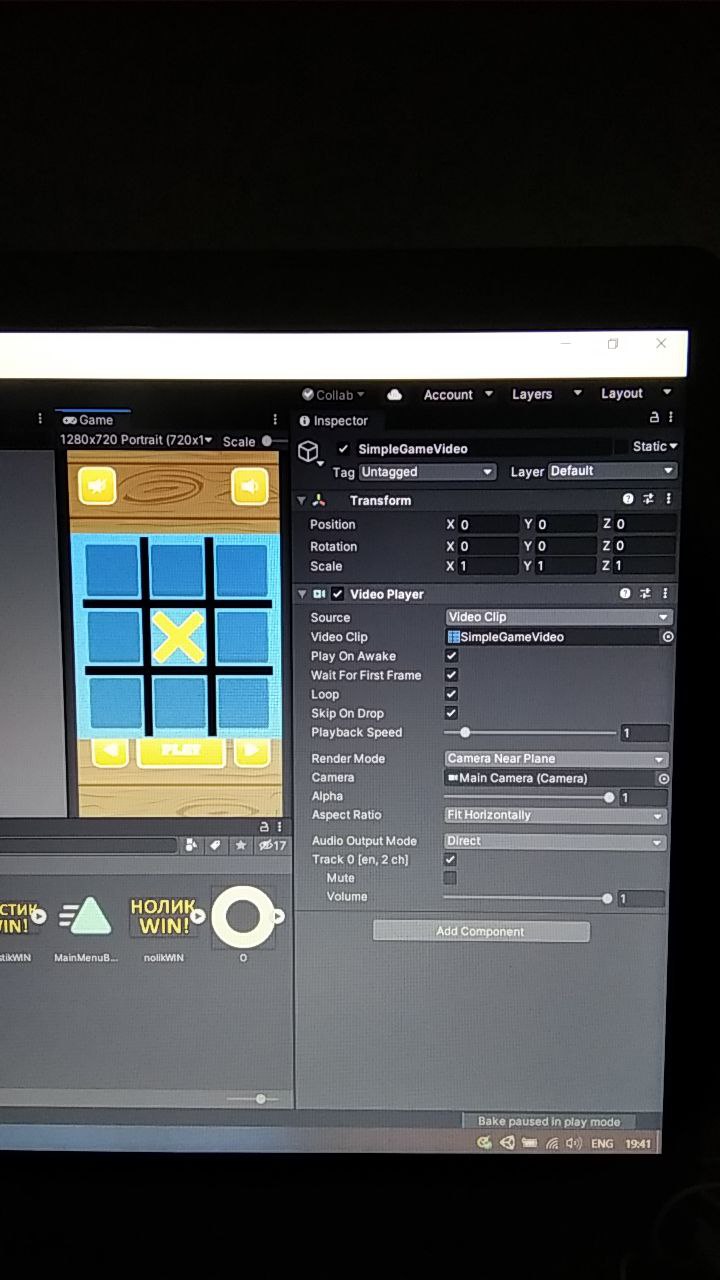720x1280 pixels.
Task: Click the Camera field object picker circle
Action: click(x=663, y=778)
